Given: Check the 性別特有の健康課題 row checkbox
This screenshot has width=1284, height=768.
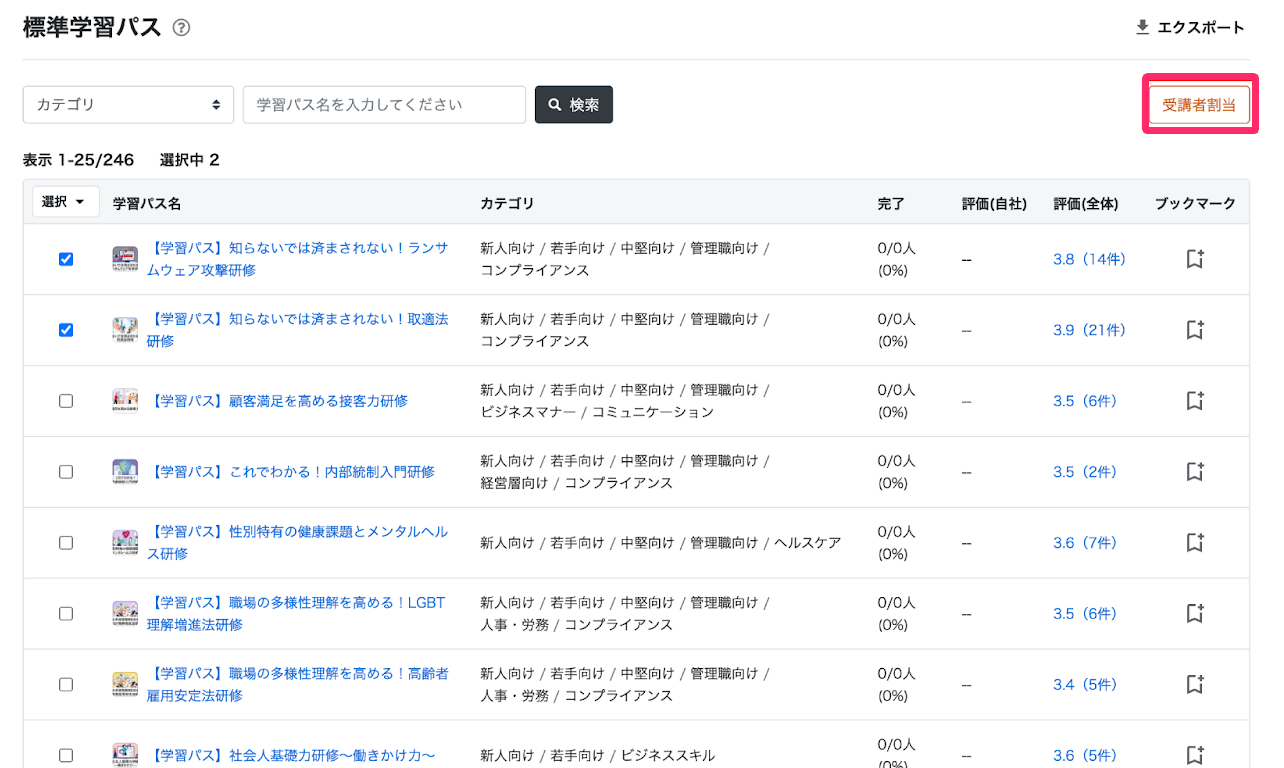Looking at the screenshot, I should [x=66, y=543].
